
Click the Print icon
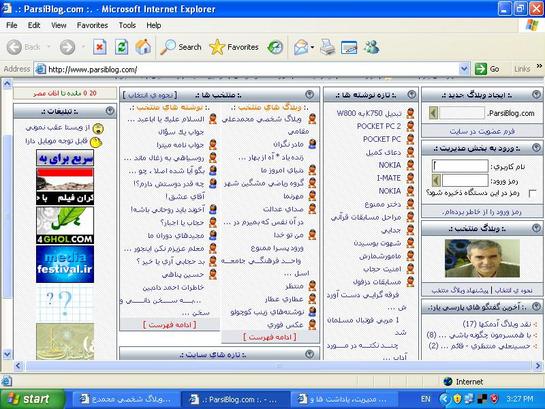(327, 47)
